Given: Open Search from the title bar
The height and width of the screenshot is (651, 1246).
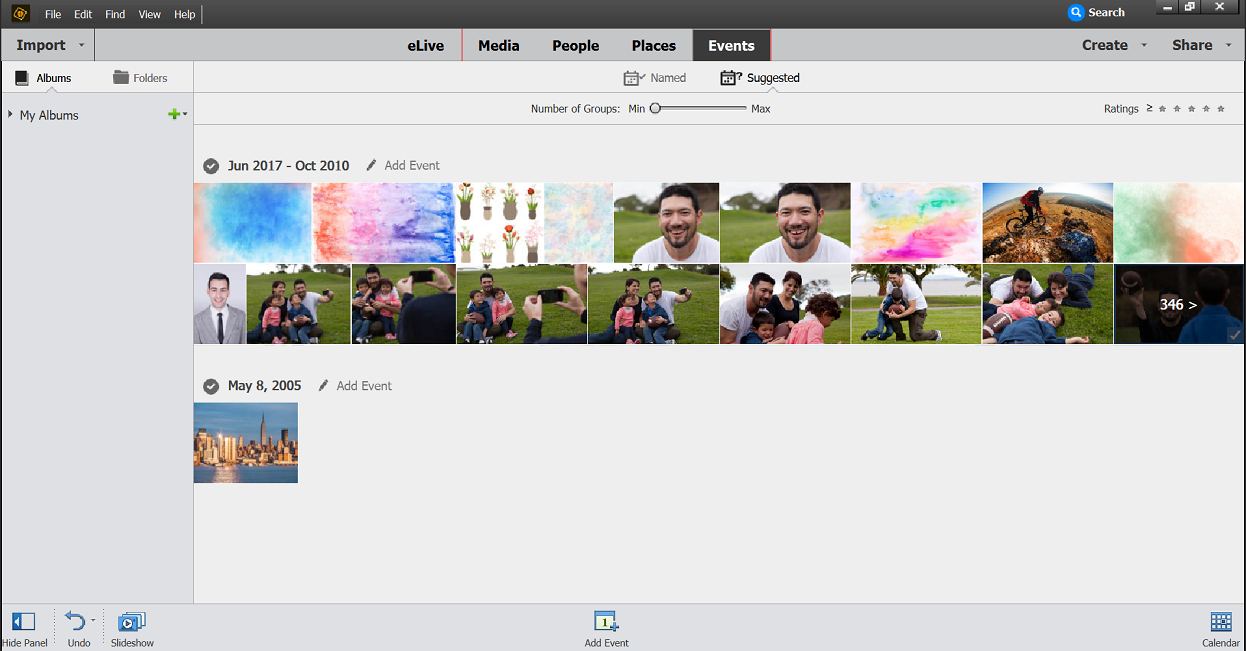Looking at the screenshot, I should tap(1097, 12).
